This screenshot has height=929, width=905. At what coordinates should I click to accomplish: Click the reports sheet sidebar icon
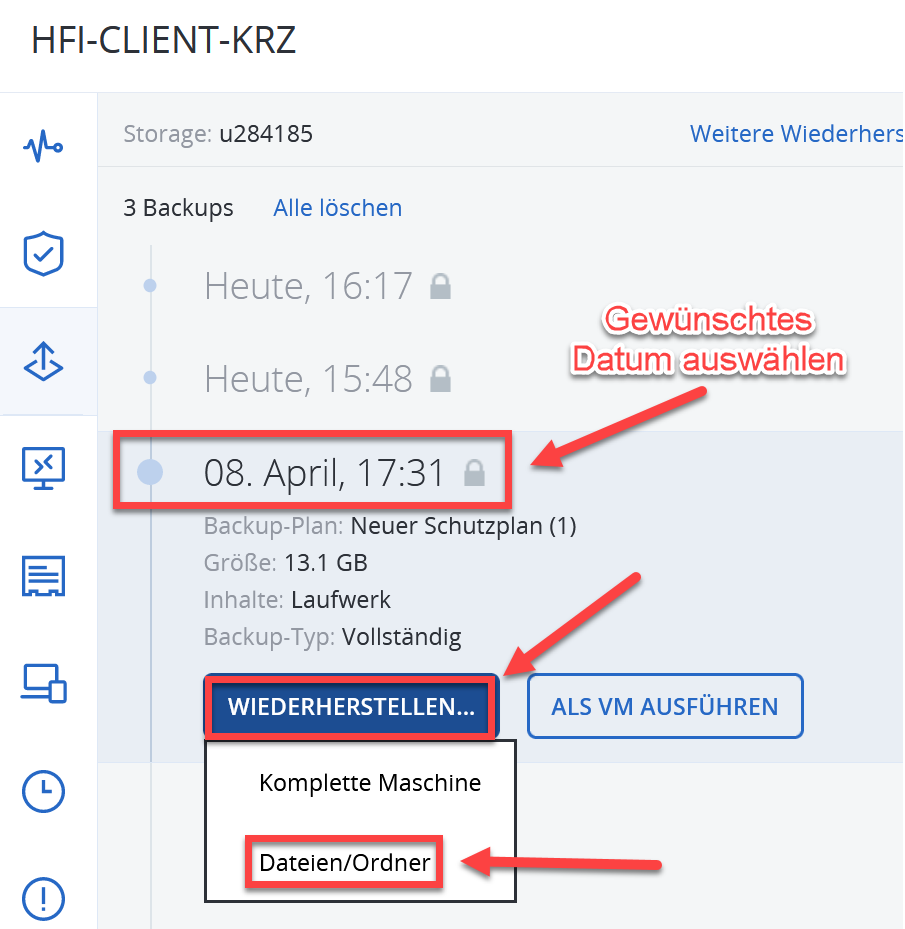click(x=43, y=576)
